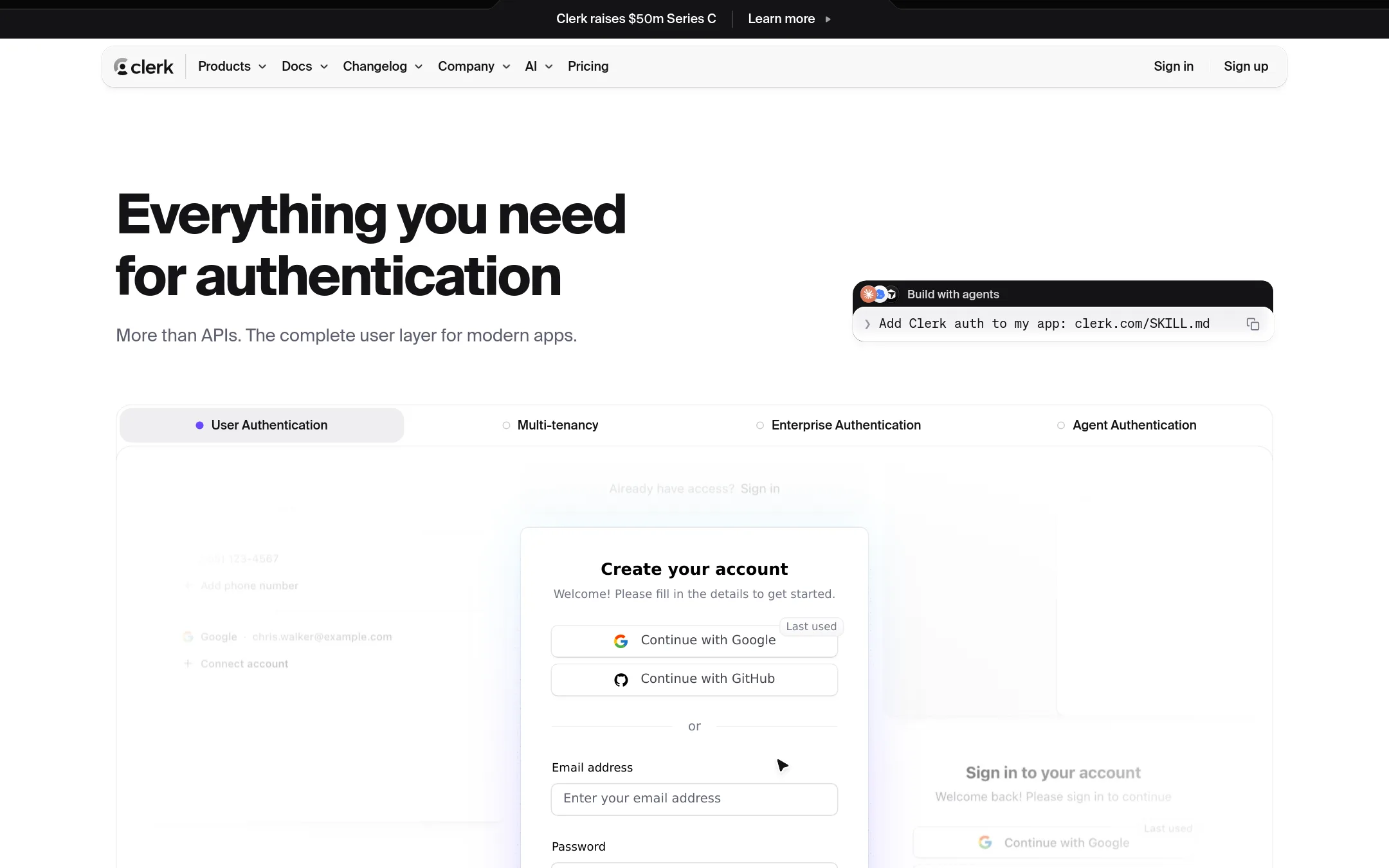Click the GitHub logo icon

(621, 680)
